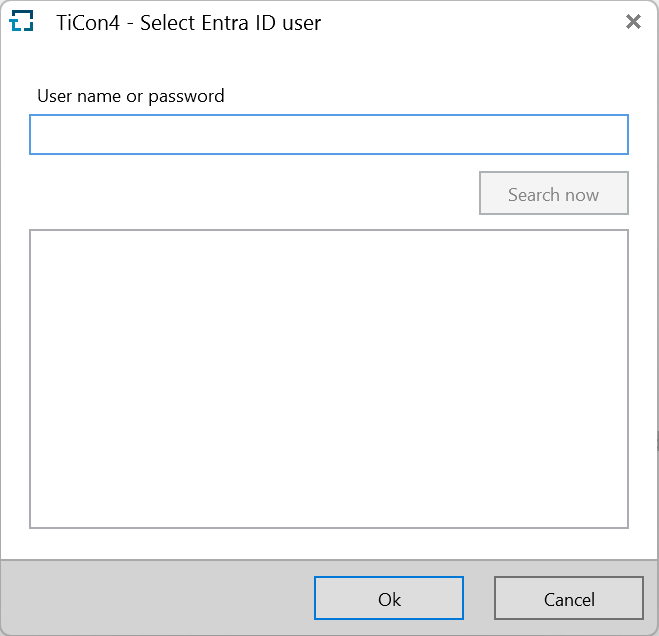Viewport: 659px width, 636px height.
Task: Click the right end of the search input field
Action: [610, 135]
